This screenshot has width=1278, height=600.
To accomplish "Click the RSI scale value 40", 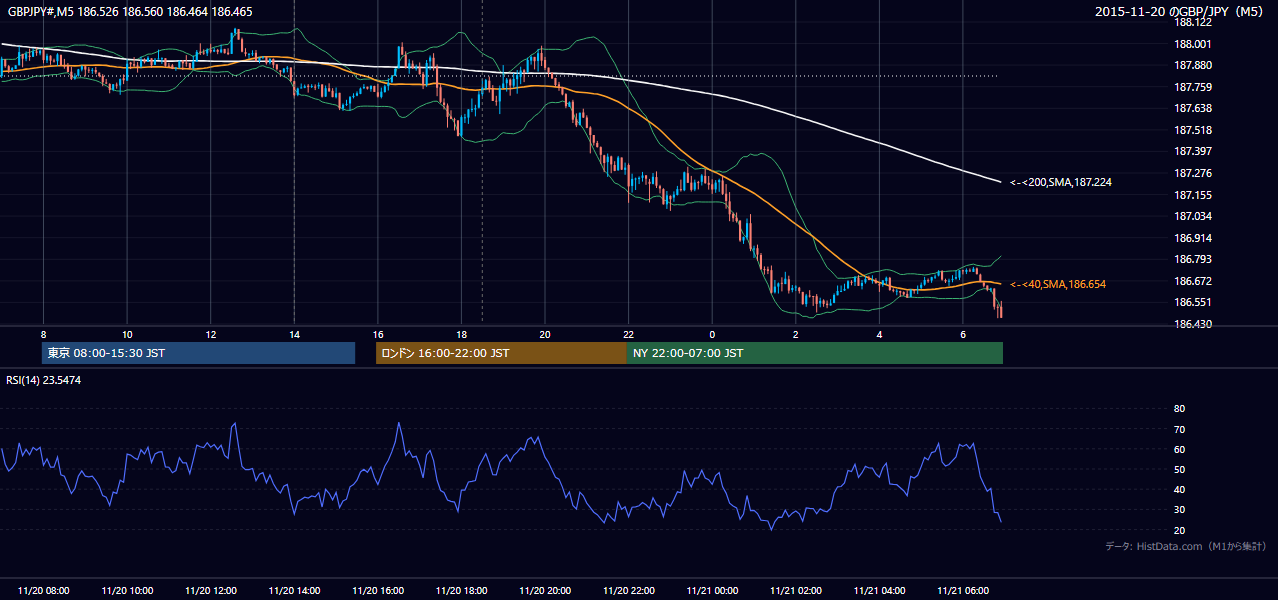I will click(1179, 489).
